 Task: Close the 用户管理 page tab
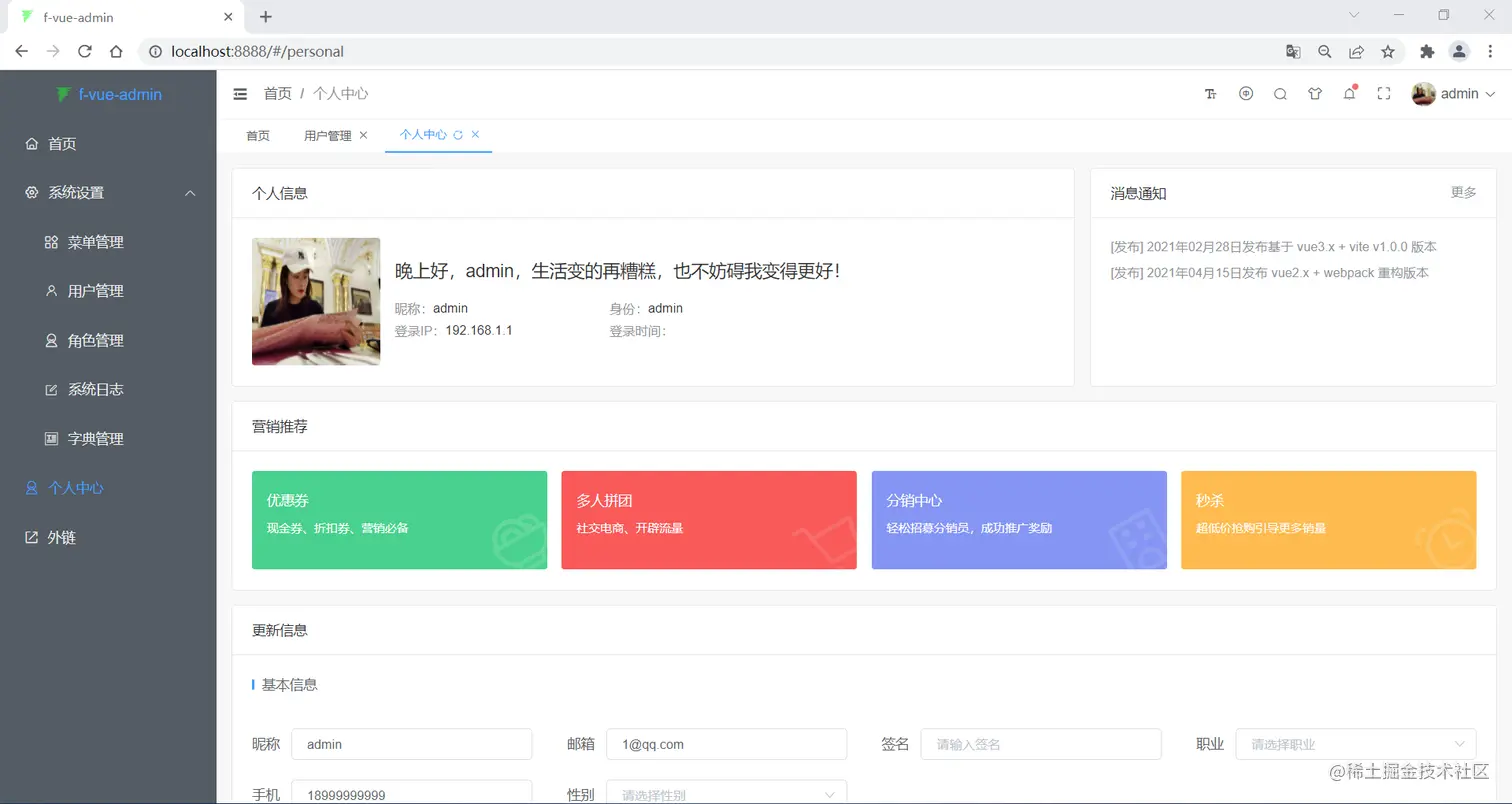pyautogui.click(x=363, y=135)
